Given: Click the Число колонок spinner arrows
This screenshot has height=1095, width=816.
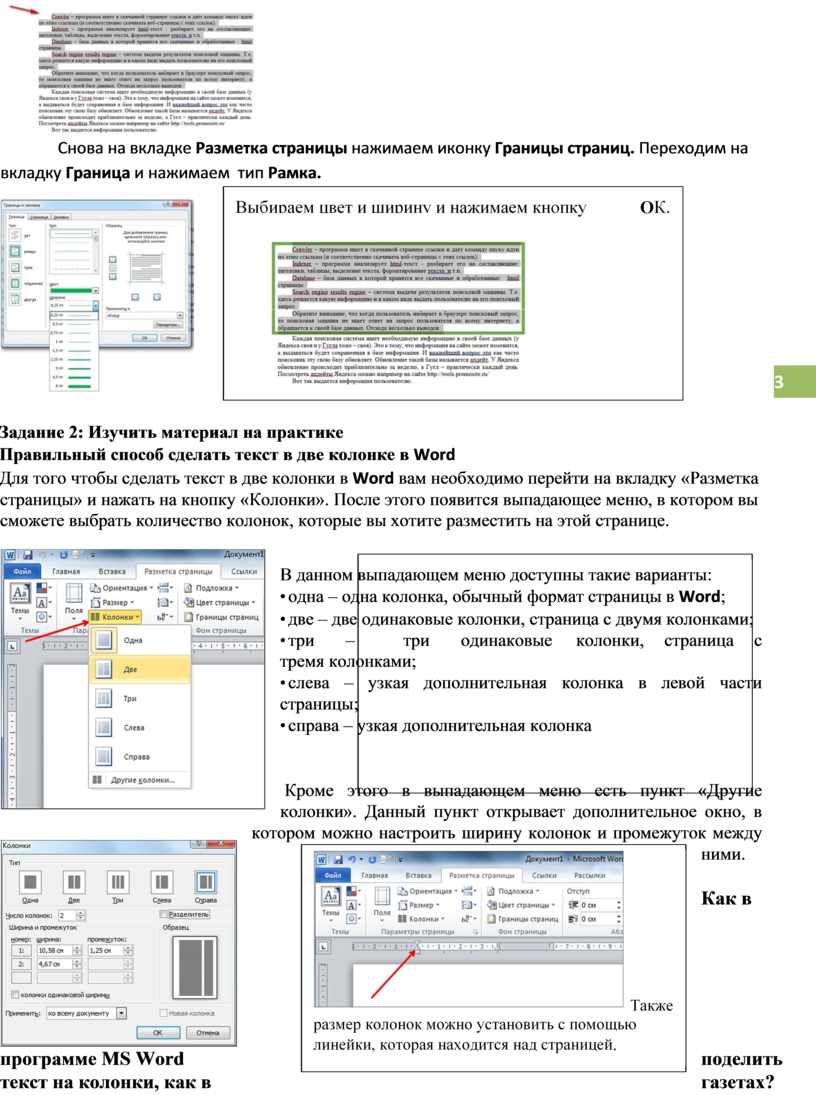Looking at the screenshot, I should (80, 916).
